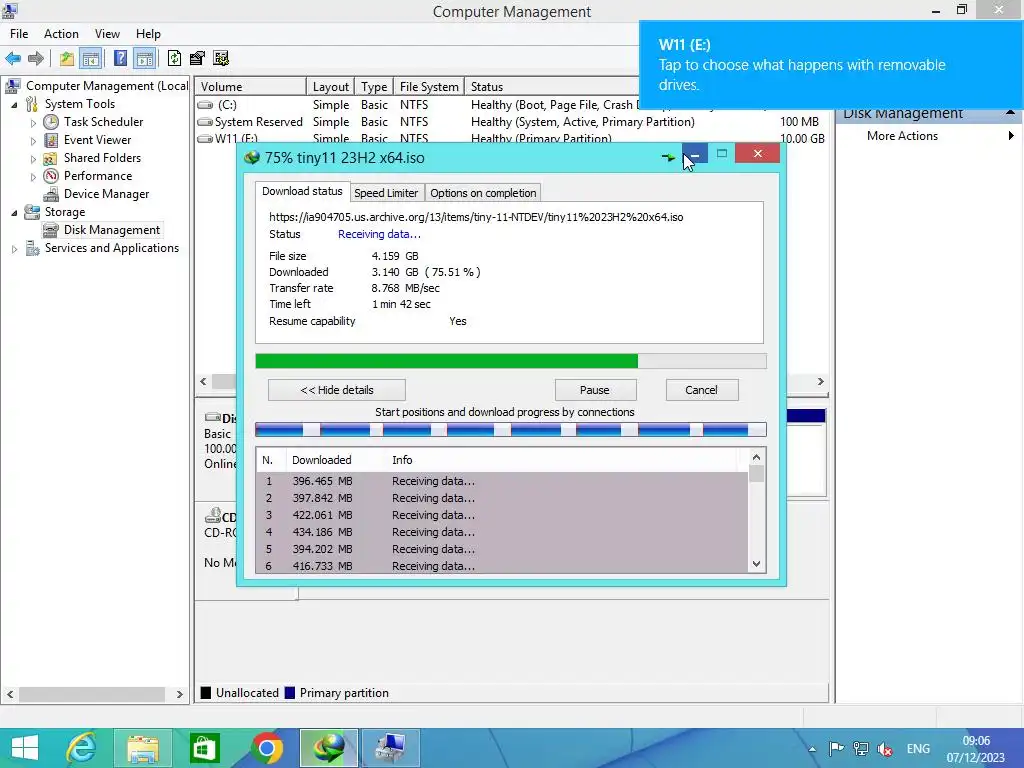Expand More Actions submenu arrow
Image resolution: width=1024 pixels, height=768 pixels.
click(x=1011, y=136)
